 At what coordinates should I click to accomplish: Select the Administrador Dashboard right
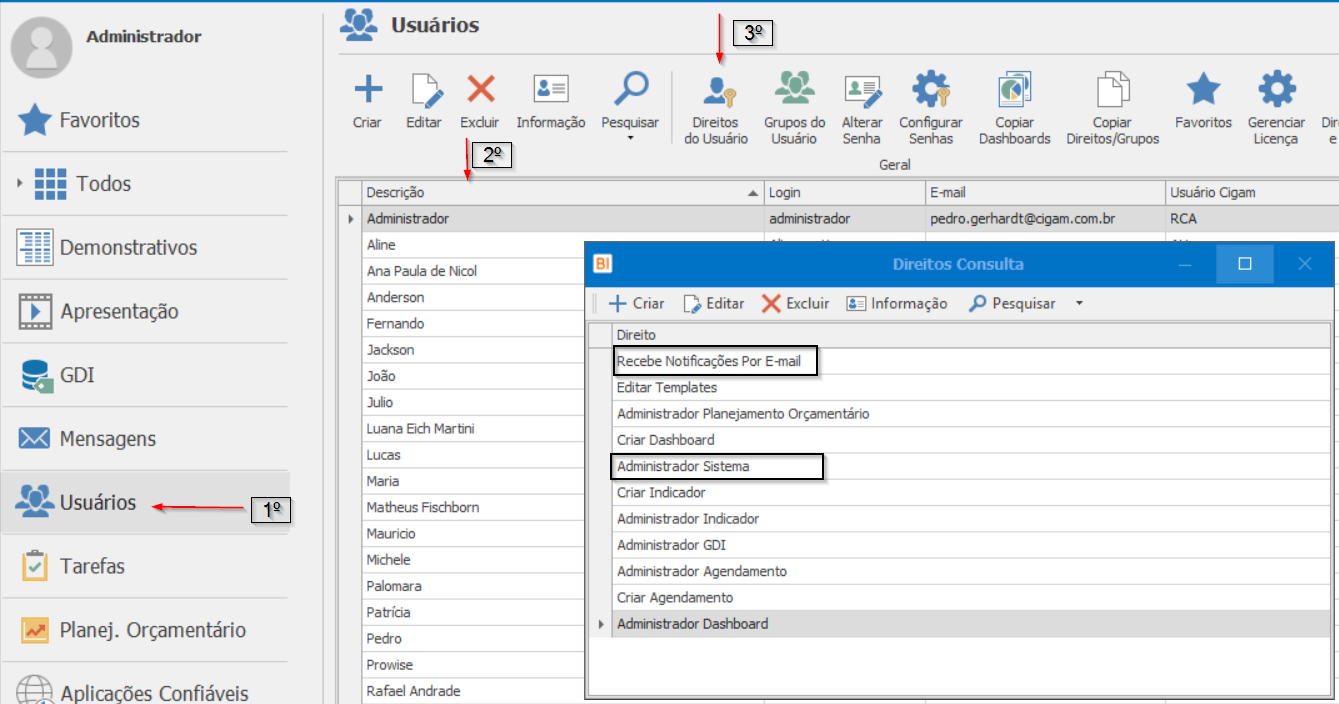(972, 624)
